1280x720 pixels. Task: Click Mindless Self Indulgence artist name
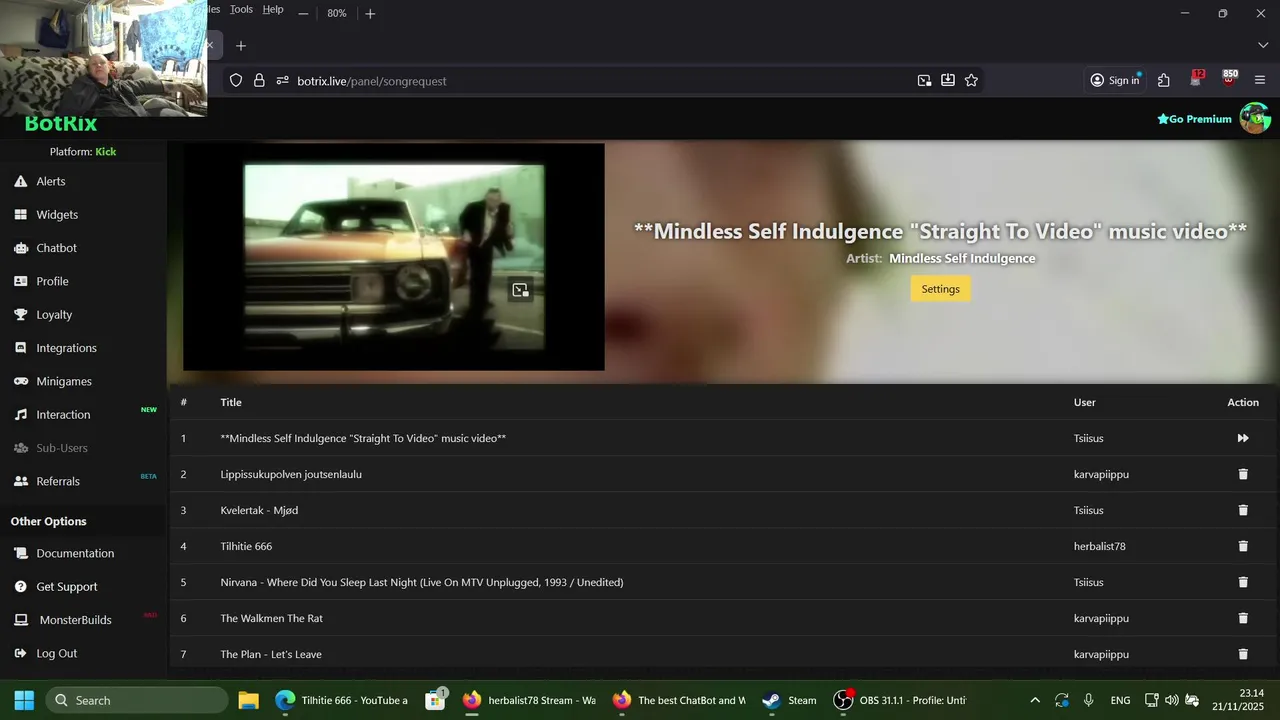[962, 258]
